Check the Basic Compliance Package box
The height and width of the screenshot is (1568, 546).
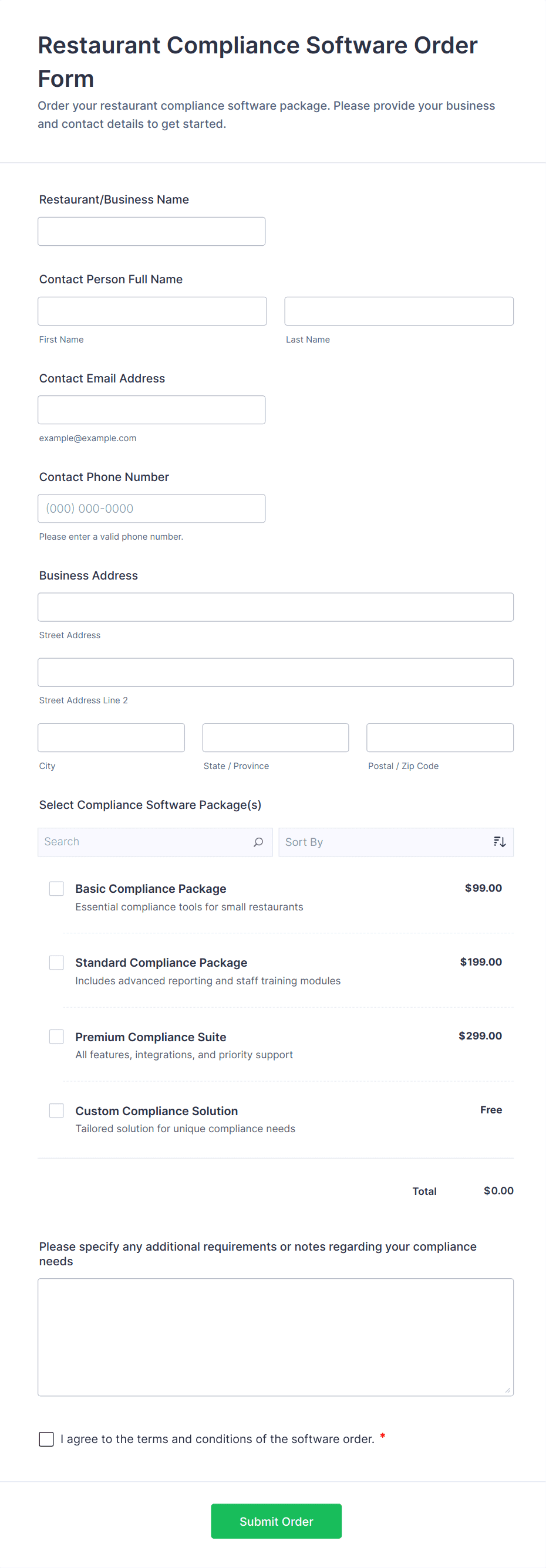click(57, 889)
